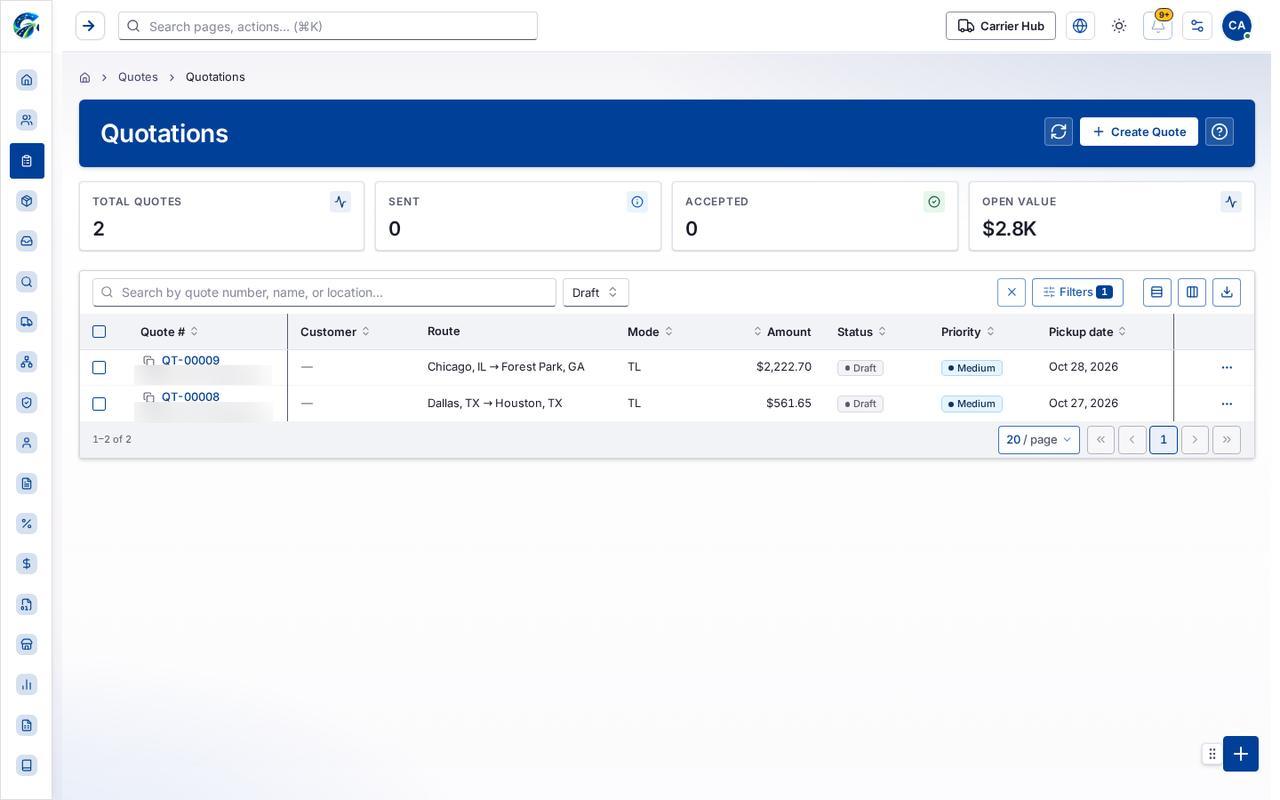1280x800 pixels.
Task: Open the Draft status filter dropdown
Action: pos(596,292)
